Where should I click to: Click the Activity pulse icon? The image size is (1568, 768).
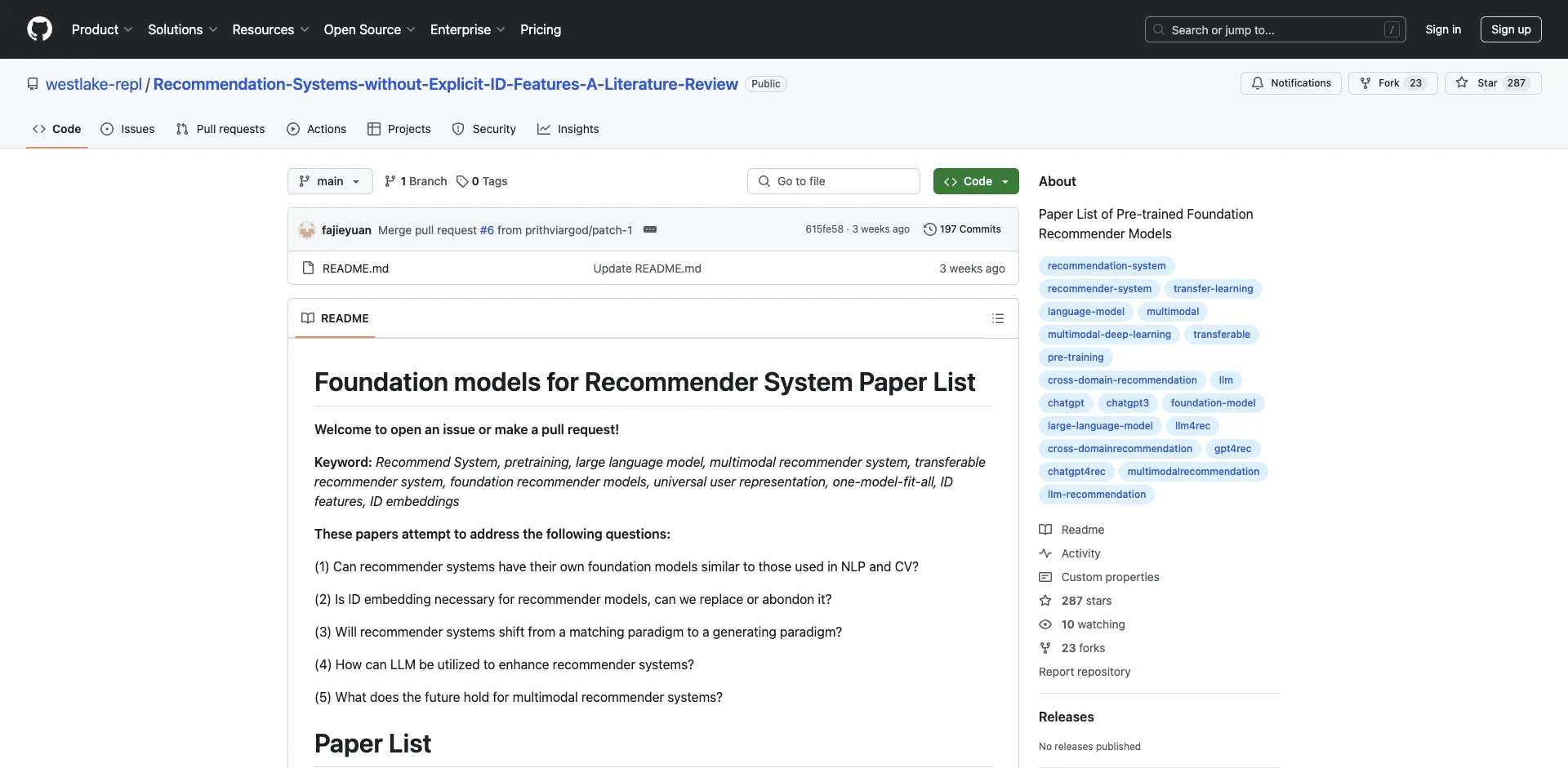pyautogui.click(x=1045, y=553)
